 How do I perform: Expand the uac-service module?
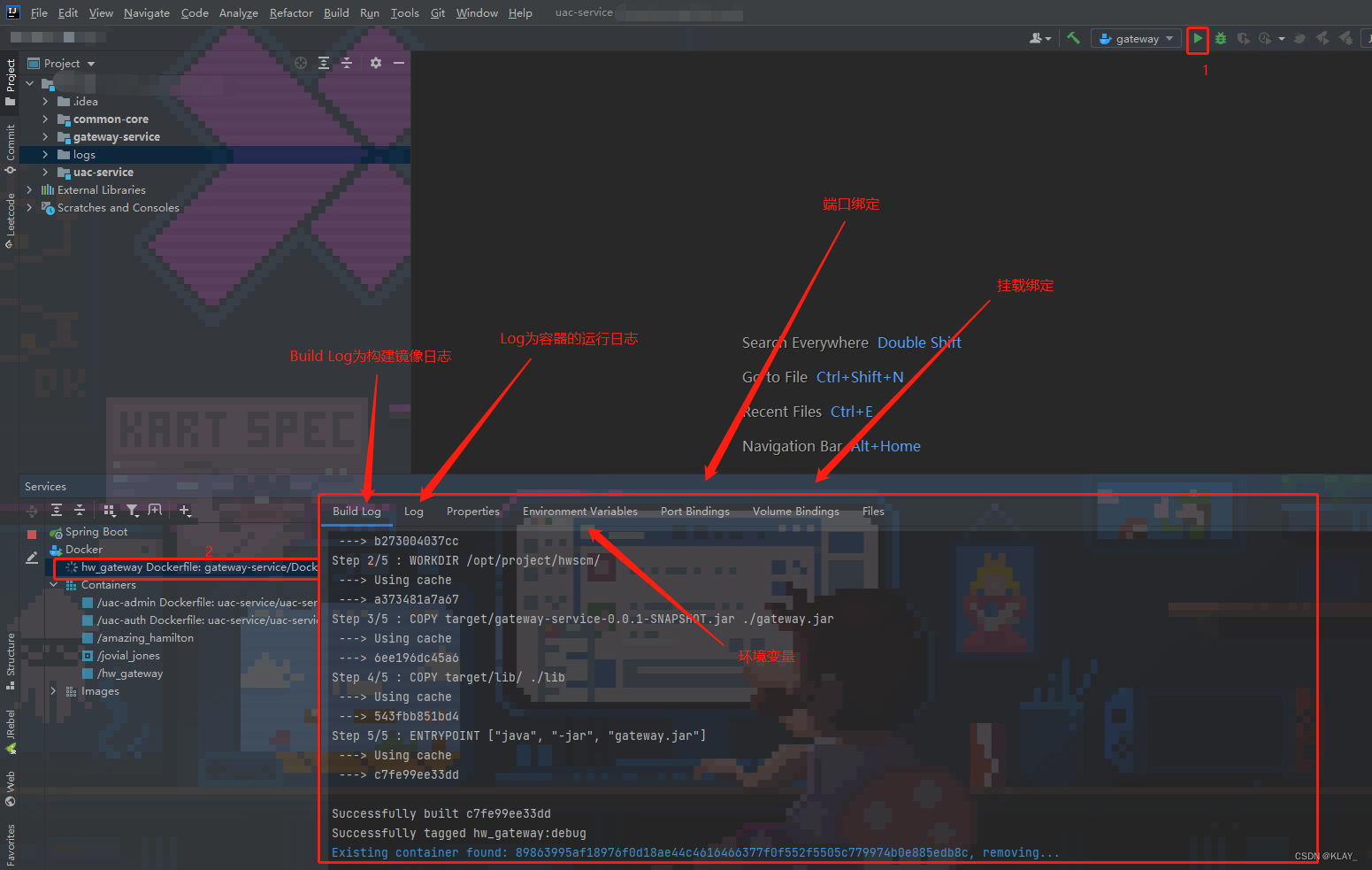click(45, 172)
